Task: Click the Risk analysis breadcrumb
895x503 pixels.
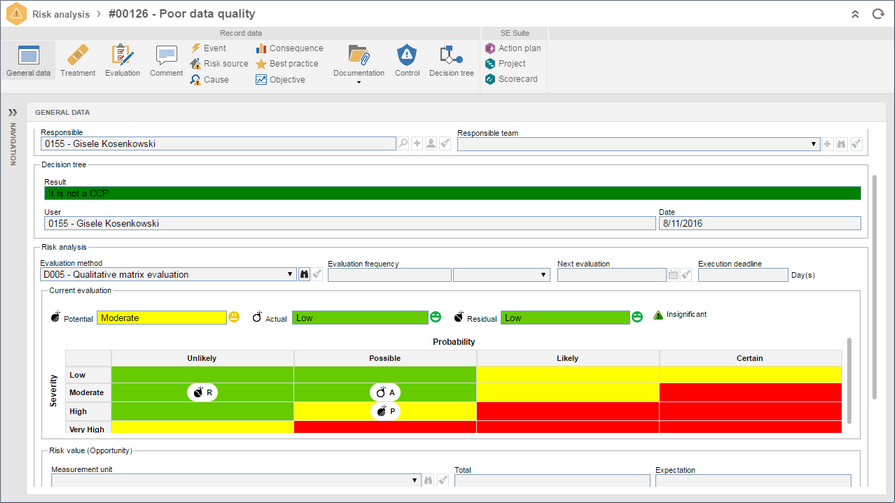Action: (x=61, y=14)
